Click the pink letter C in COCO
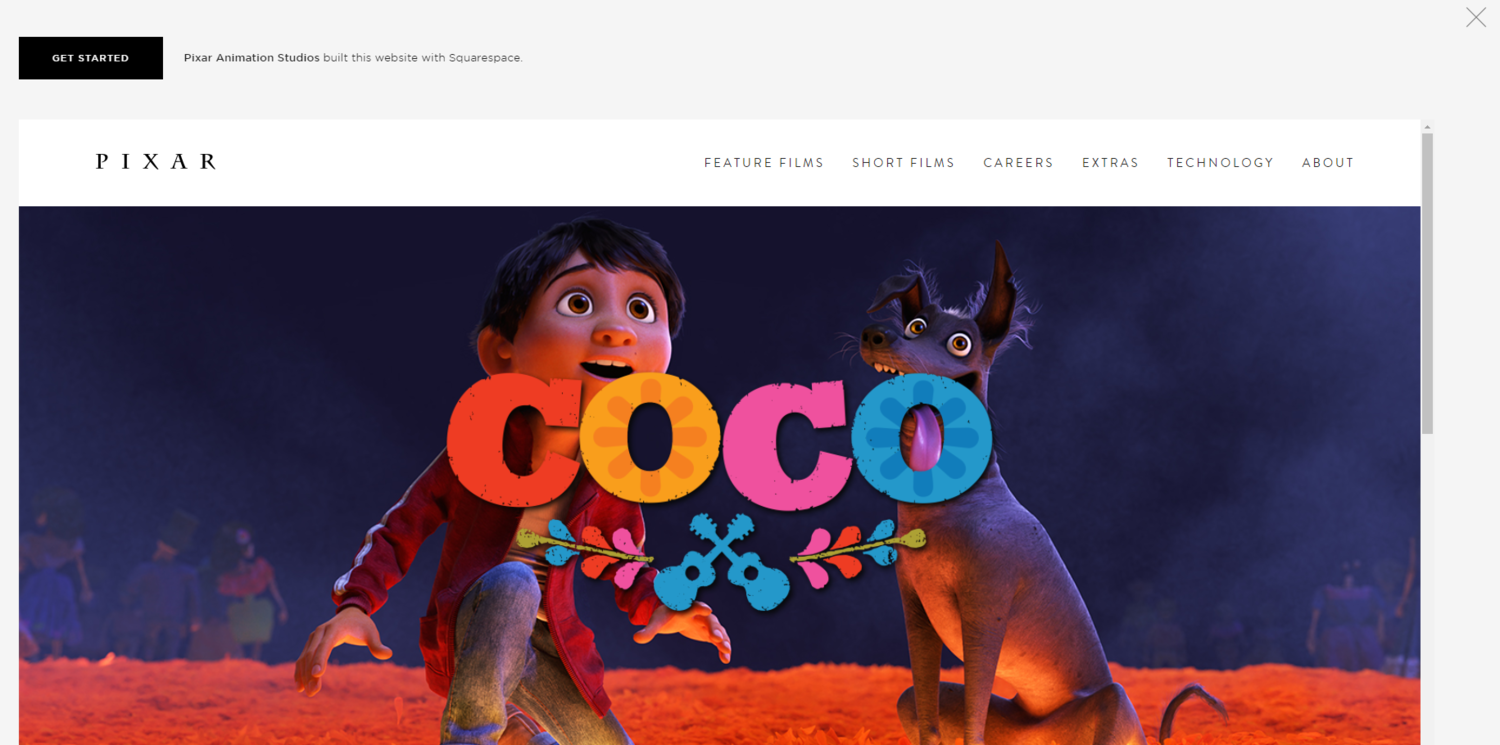This screenshot has height=745, width=1500. [785, 441]
